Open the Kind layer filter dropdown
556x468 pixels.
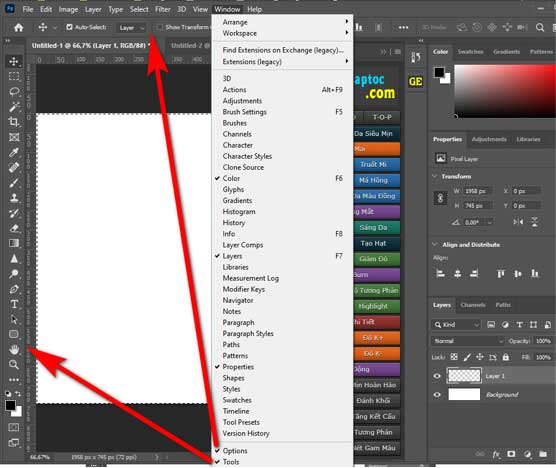[x=456, y=325]
